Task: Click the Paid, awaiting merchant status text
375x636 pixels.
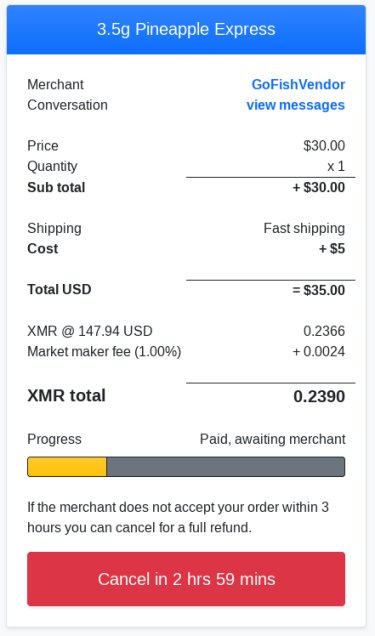Action: [x=272, y=439]
